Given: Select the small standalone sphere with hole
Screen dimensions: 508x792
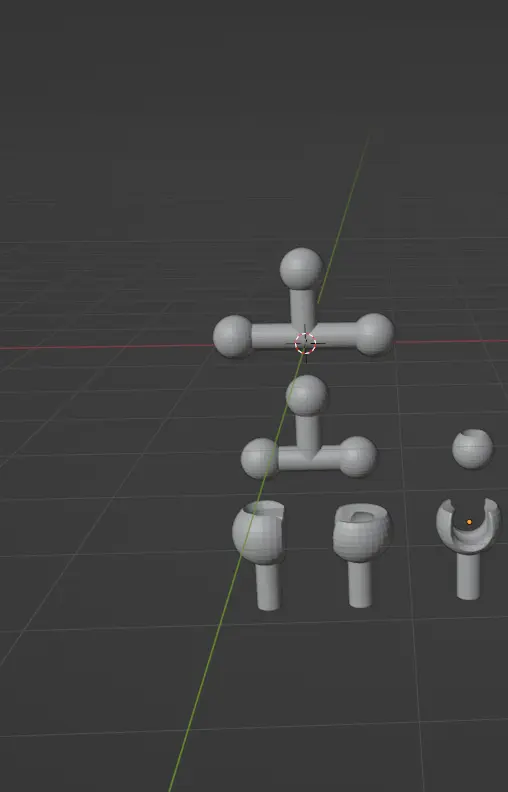Looking at the screenshot, I should [472, 449].
